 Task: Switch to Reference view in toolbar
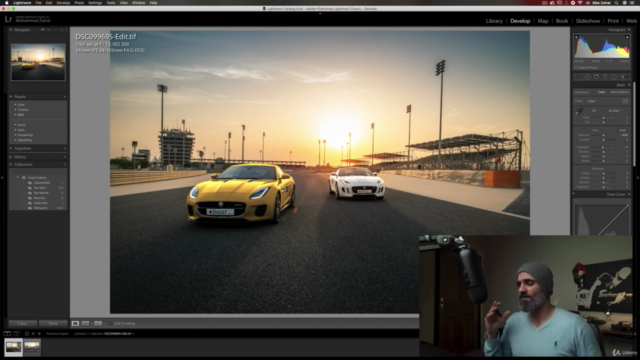click(85, 323)
